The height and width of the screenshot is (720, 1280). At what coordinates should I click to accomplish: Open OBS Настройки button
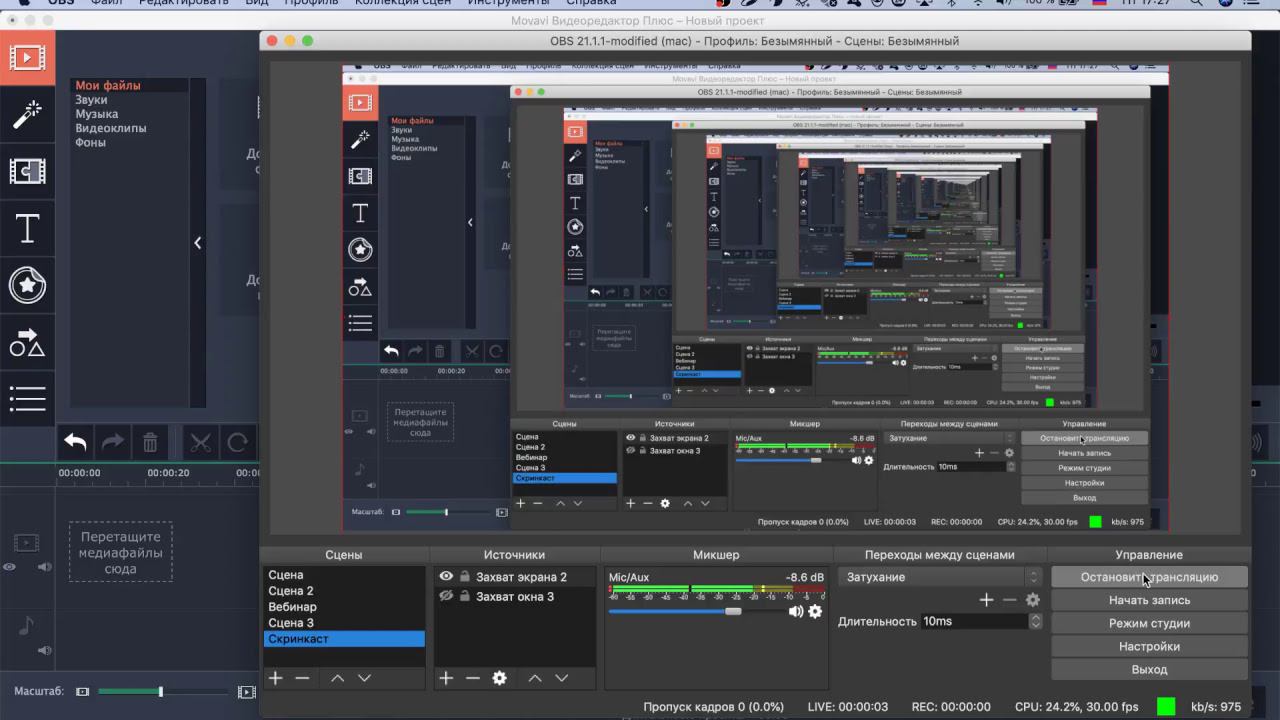pos(1149,646)
